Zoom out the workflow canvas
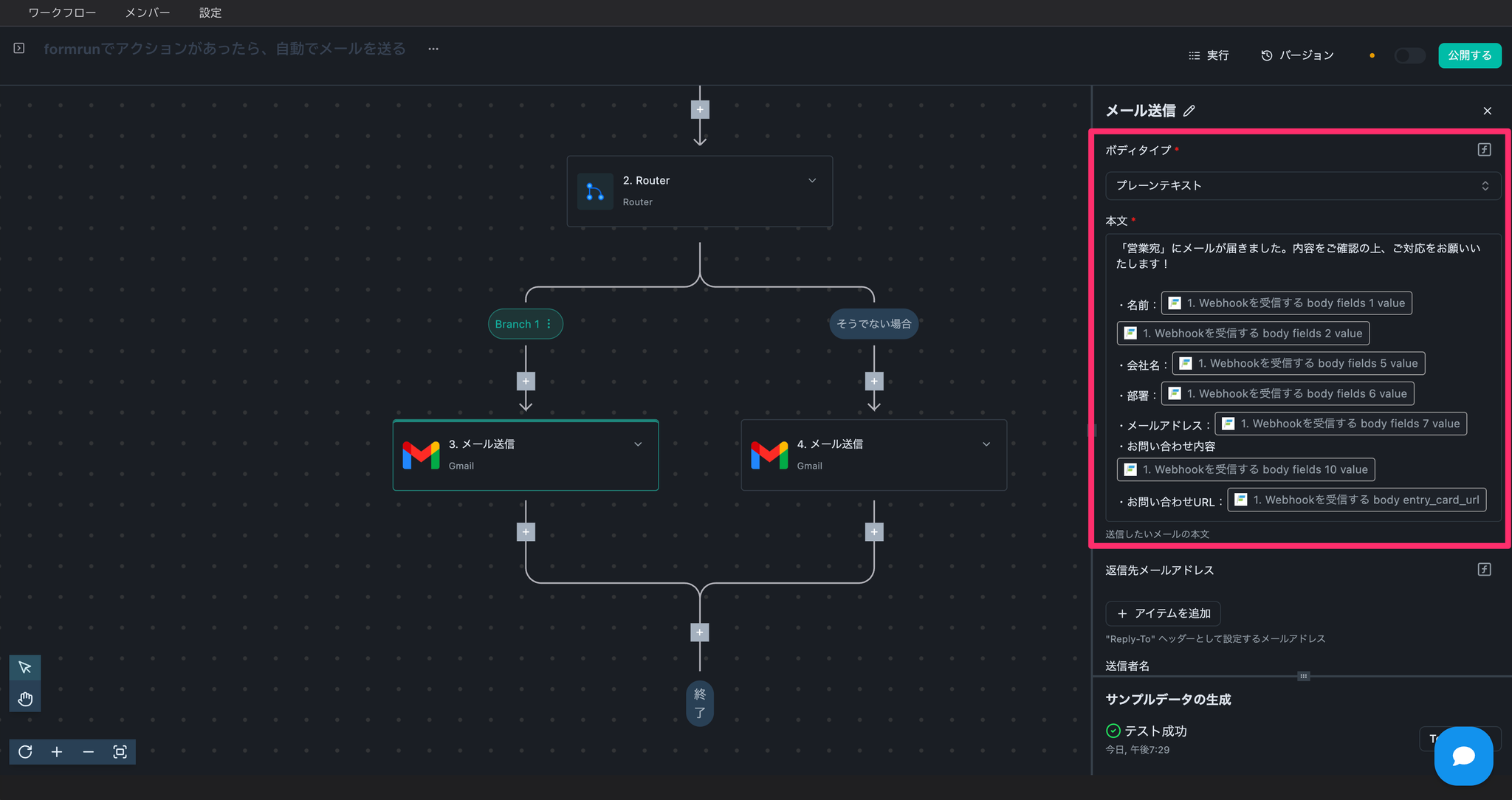1512x800 pixels. (89, 751)
